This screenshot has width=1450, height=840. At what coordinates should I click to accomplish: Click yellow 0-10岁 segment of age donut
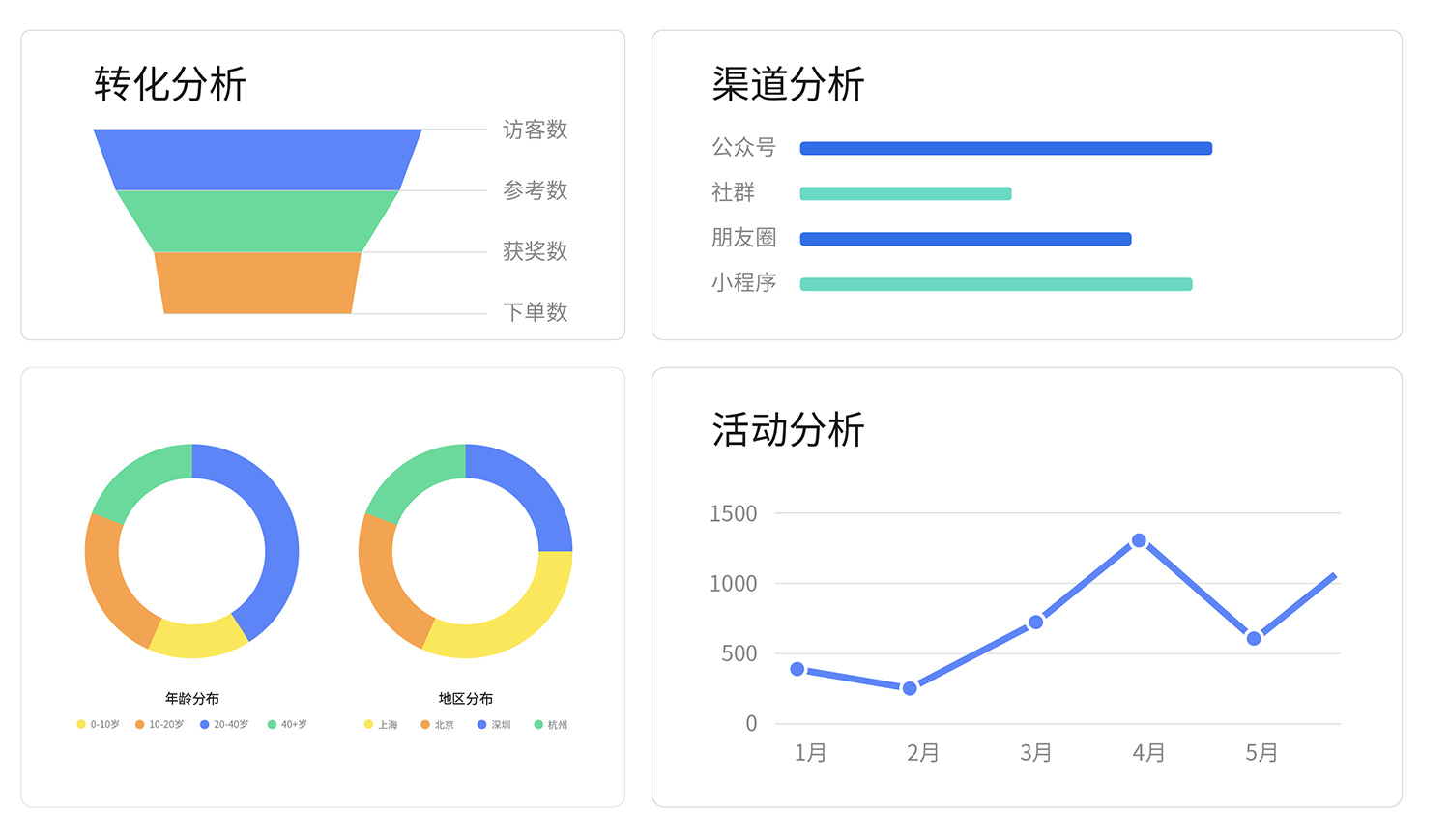(x=197, y=639)
